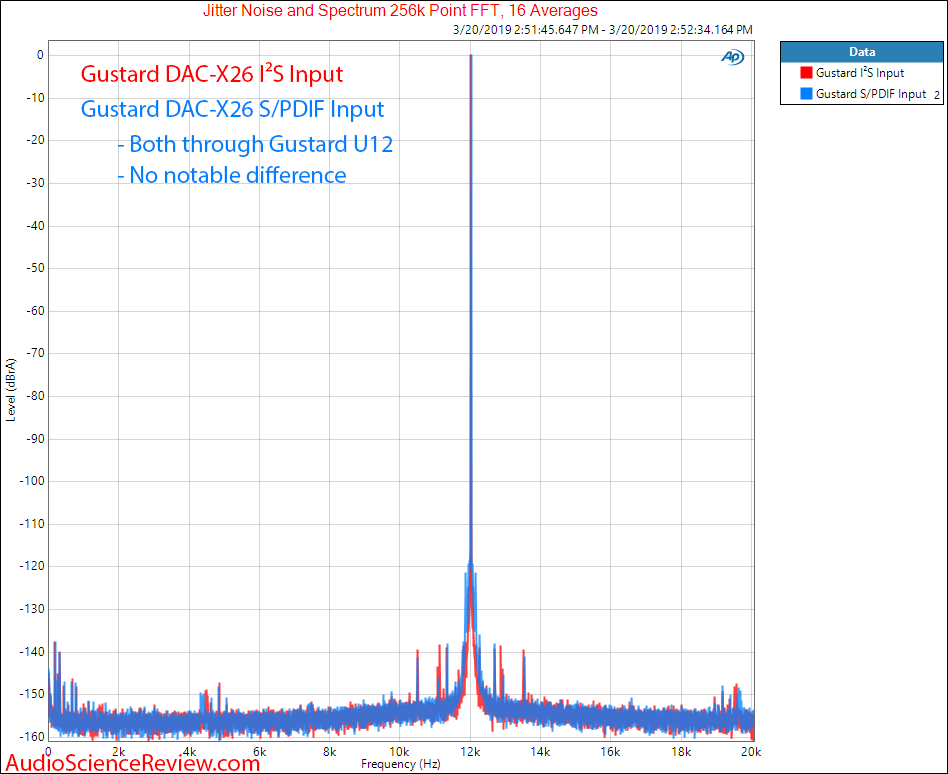The height and width of the screenshot is (774, 948).
Task: Click the 14k frequency axis tick label
Action: click(540, 752)
